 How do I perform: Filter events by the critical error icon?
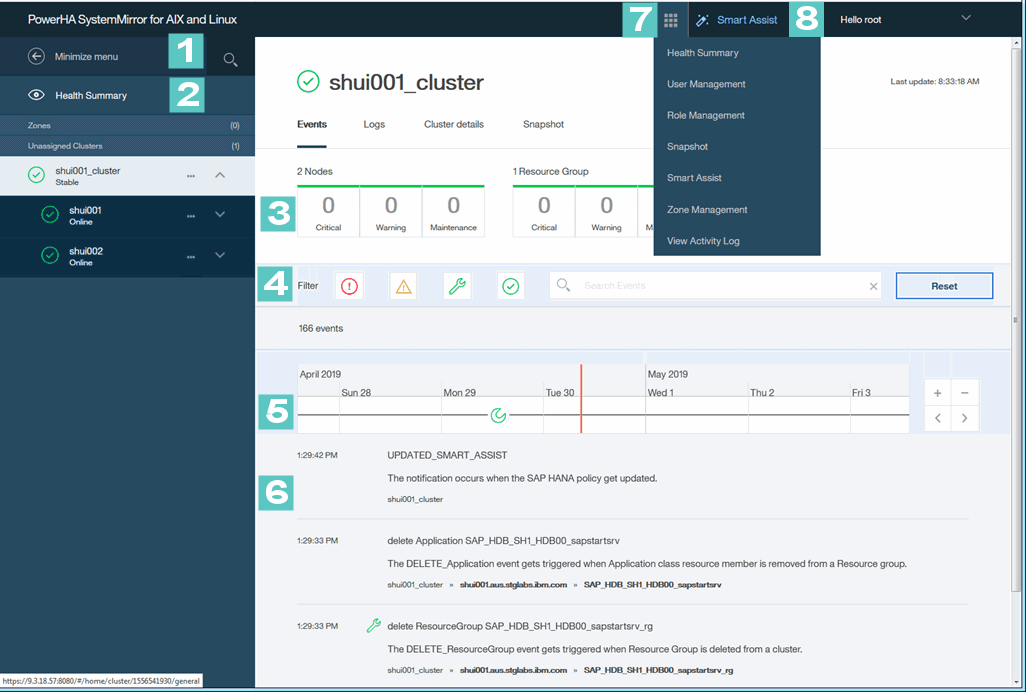click(x=348, y=285)
